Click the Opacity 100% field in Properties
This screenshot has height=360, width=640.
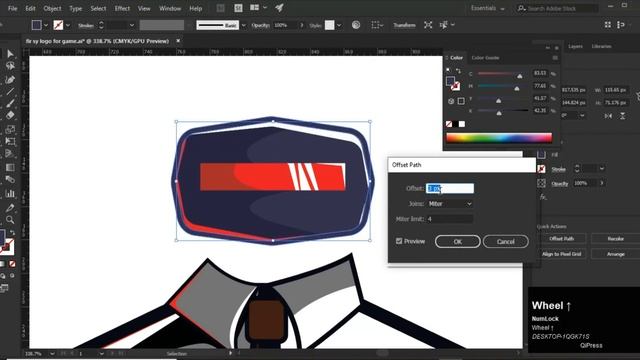[x=585, y=183]
